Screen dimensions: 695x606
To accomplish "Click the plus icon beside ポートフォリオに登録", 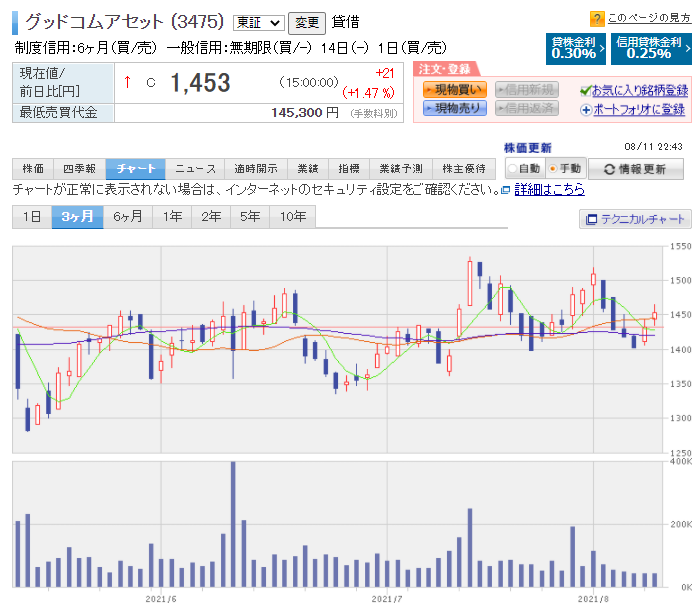I will click(x=586, y=110).
